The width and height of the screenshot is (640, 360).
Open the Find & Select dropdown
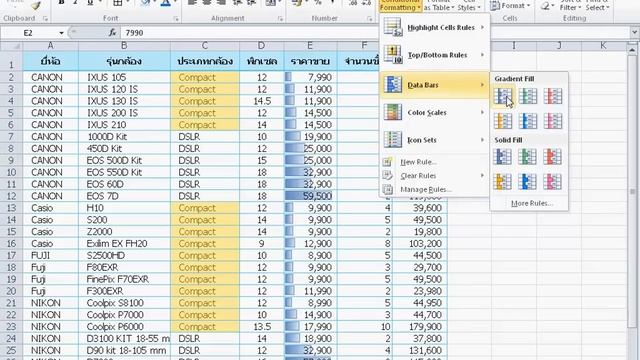pos(598,5)
